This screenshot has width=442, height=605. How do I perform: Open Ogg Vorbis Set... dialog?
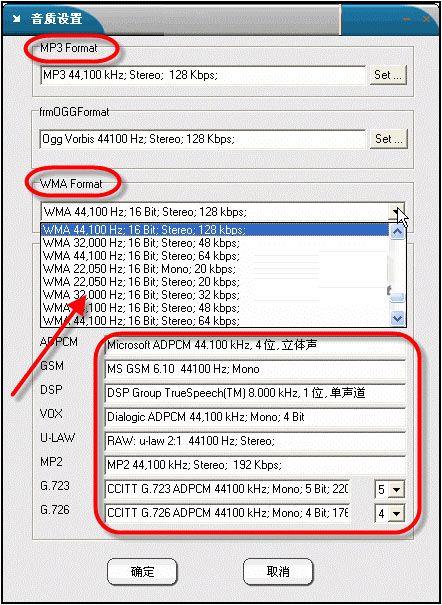388,139
